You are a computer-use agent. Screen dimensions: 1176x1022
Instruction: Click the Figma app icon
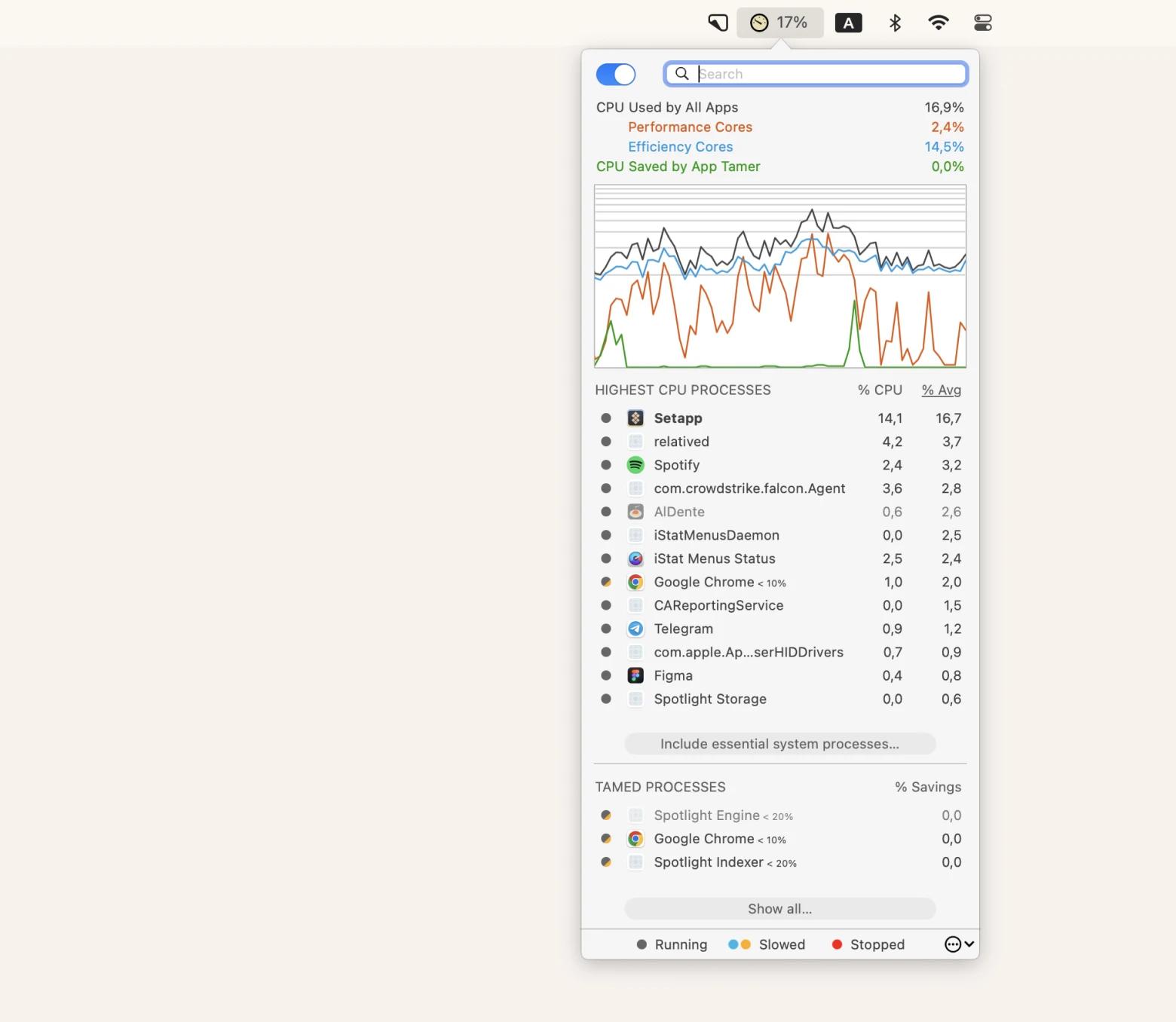635,675
